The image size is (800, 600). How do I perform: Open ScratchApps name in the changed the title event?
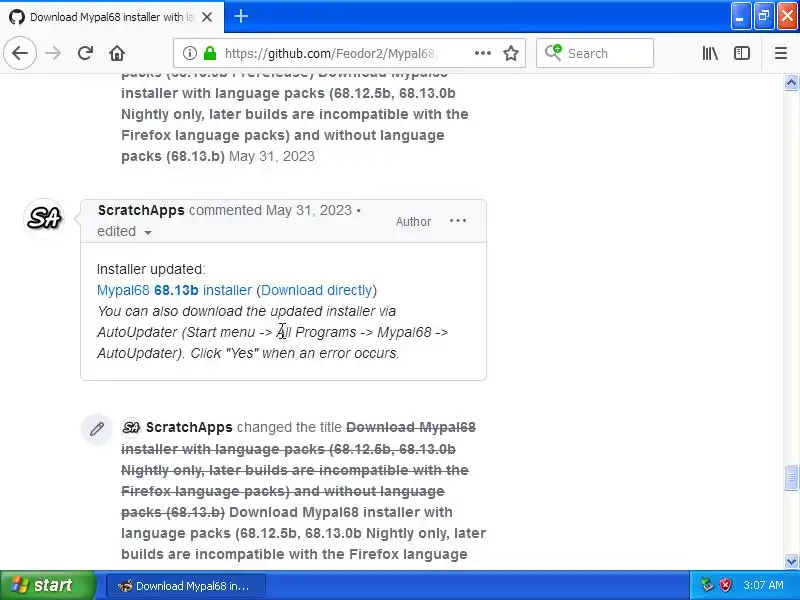189,427
